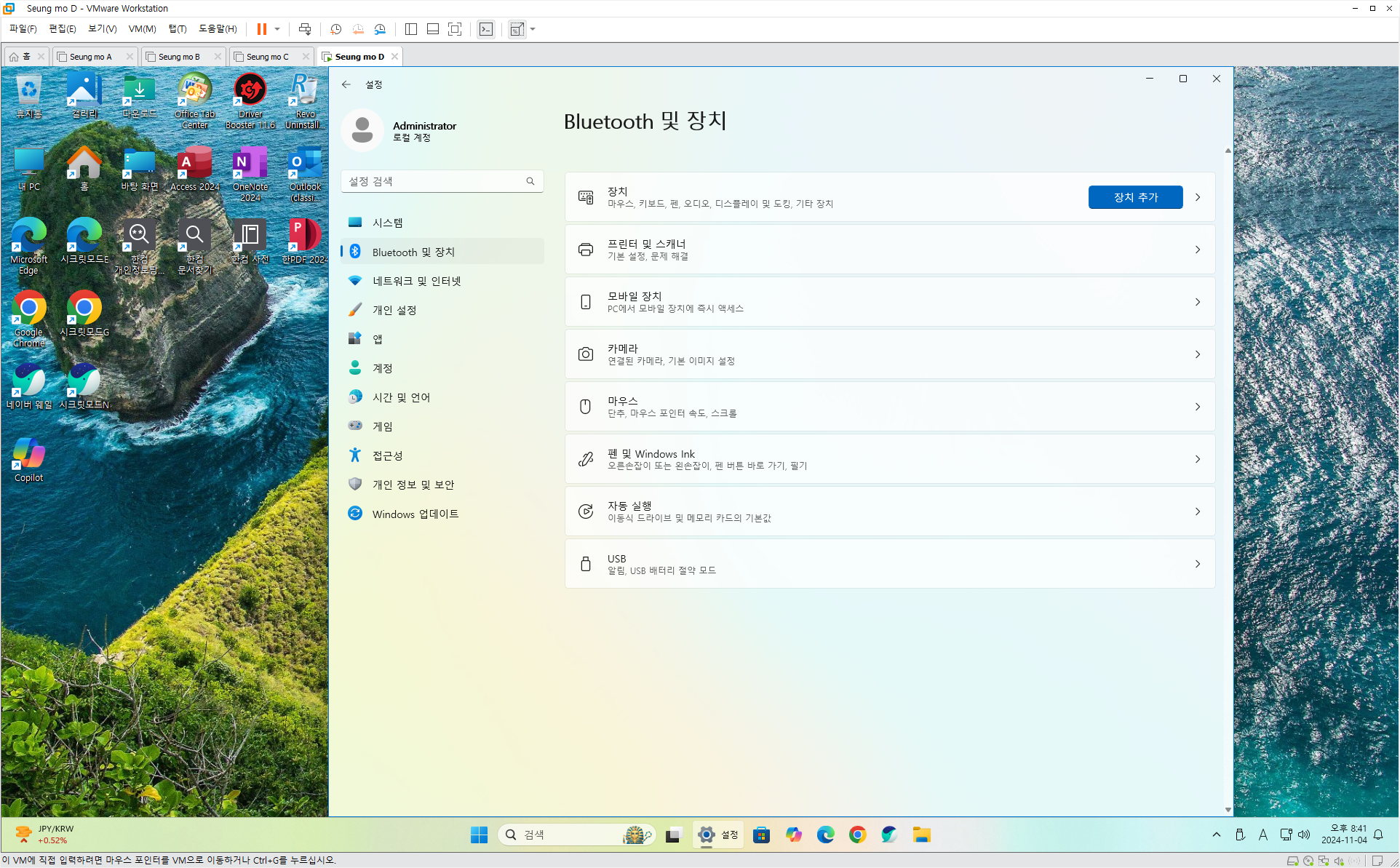Click the enter full screen toolbar icon
This screenshot has height=868, width=1400.
455,29
